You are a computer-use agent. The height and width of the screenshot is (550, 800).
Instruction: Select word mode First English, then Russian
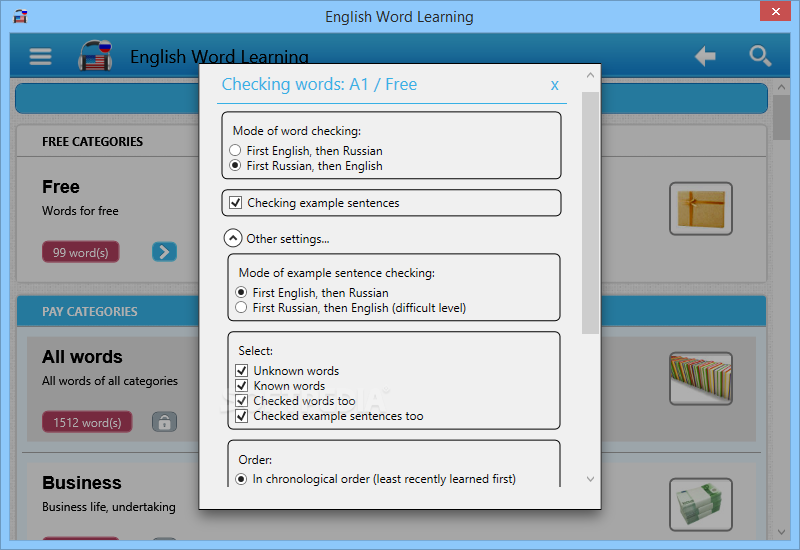tap(235, 151)
